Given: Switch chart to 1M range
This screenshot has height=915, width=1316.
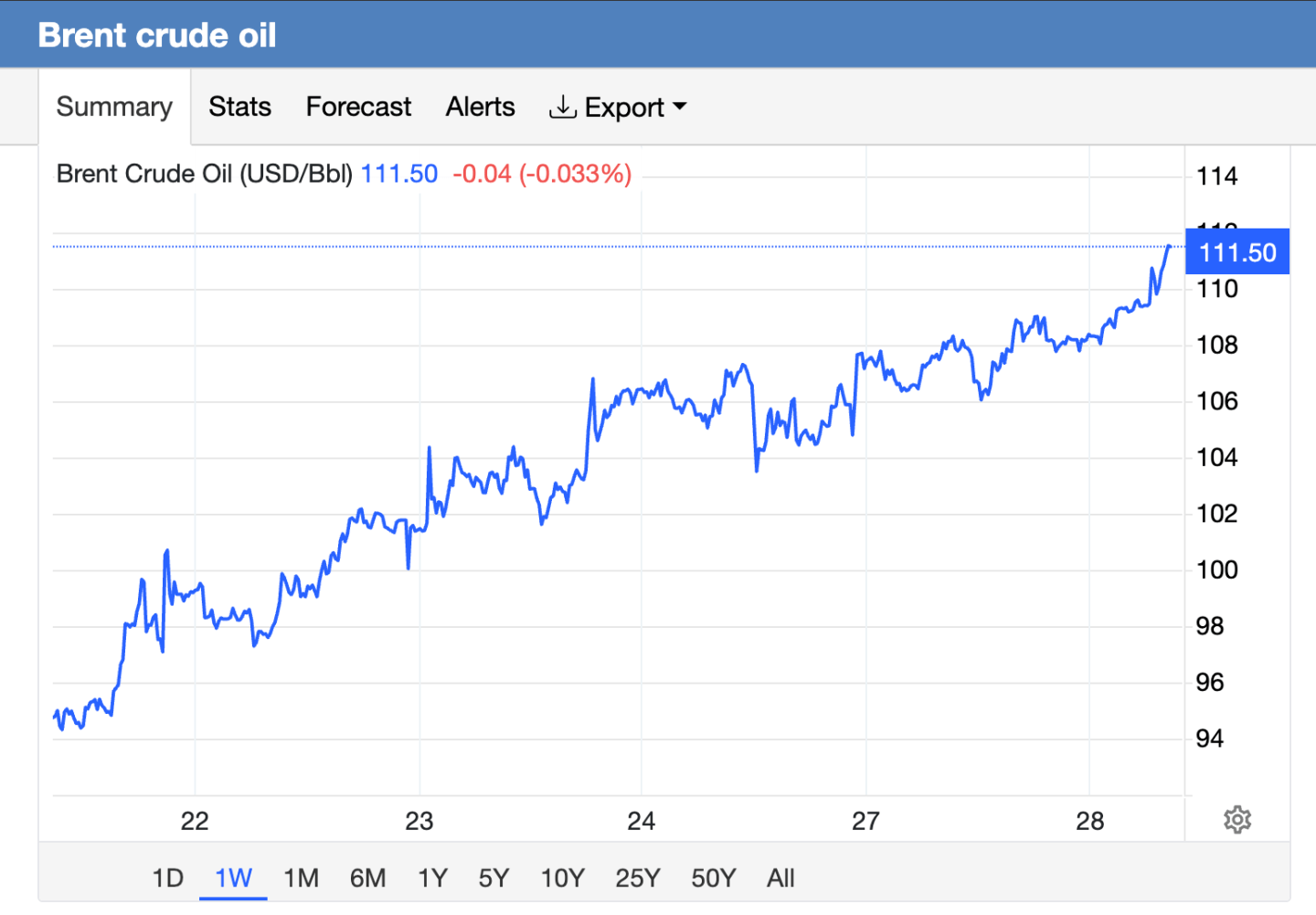Looking at the screenshot, I should coord(301,878).
